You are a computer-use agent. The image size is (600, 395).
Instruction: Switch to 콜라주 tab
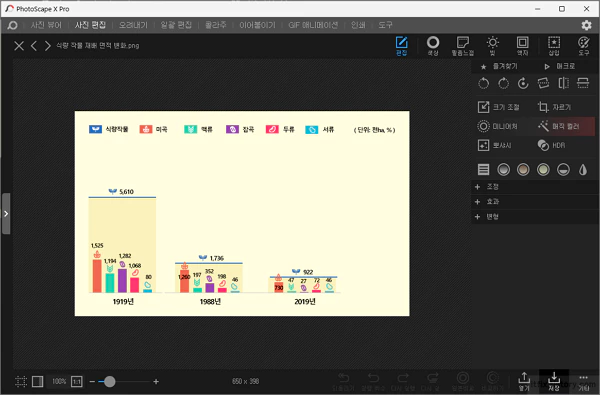coord(215,25)
